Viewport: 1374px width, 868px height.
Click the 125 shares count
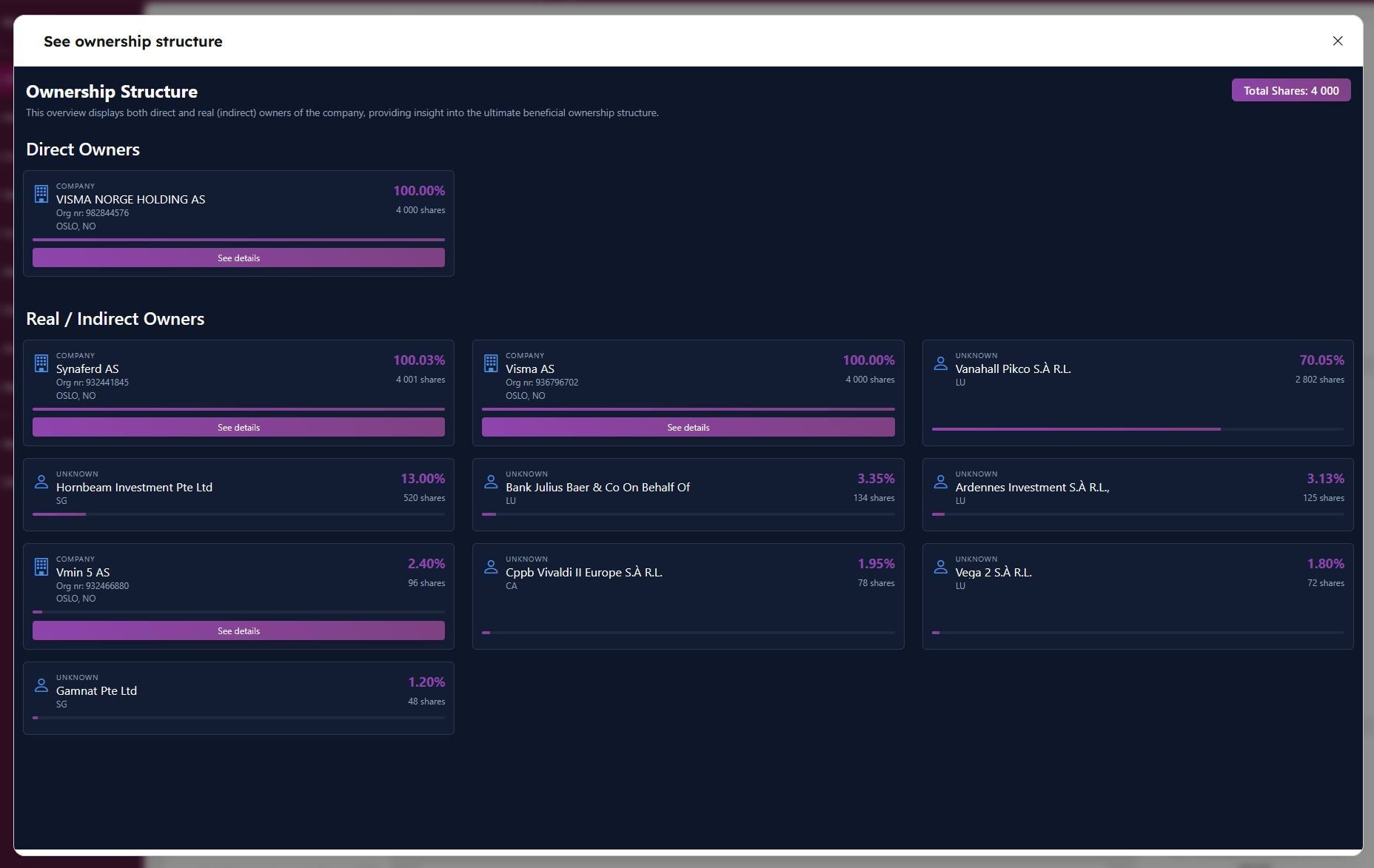click(x=1324, y=498)
